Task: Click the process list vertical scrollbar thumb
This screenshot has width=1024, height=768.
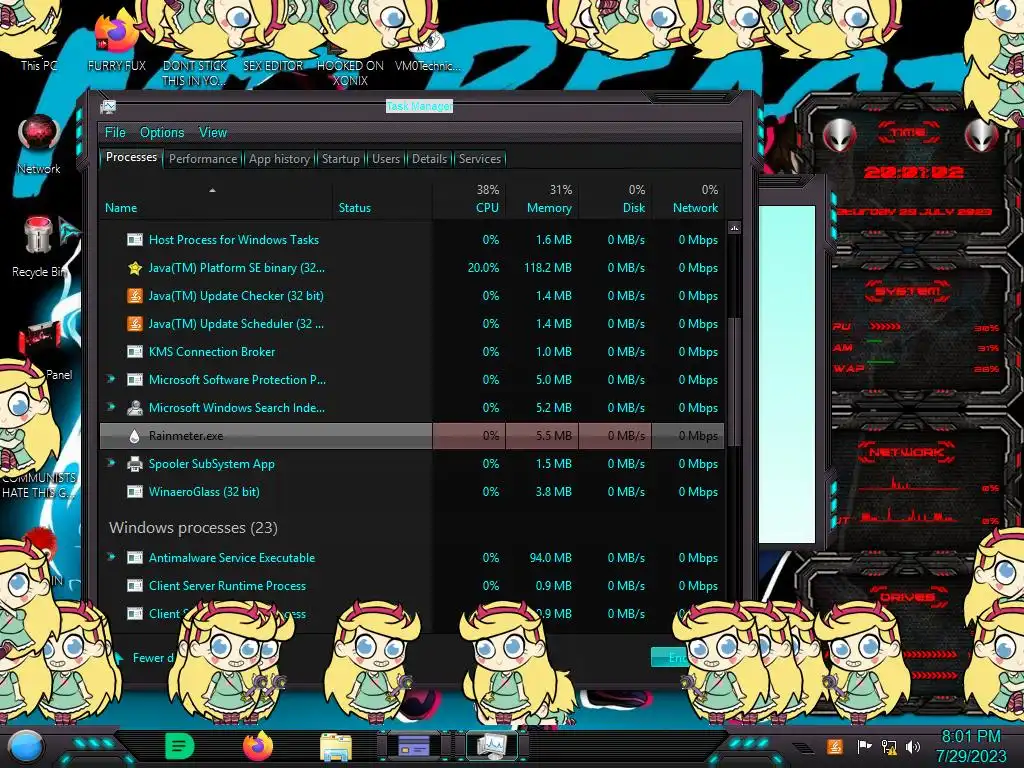Action: [x=734, y=382]
